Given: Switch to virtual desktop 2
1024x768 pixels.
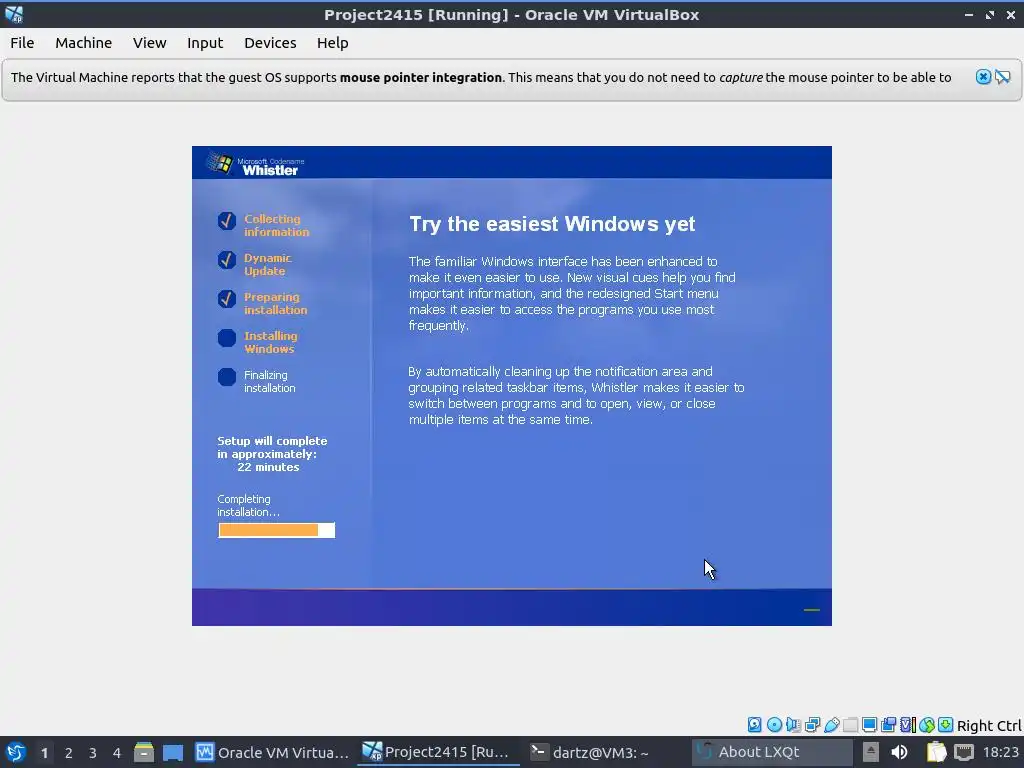Looking at the screenshot, I should pyautogui.click(x=69, y=752).
